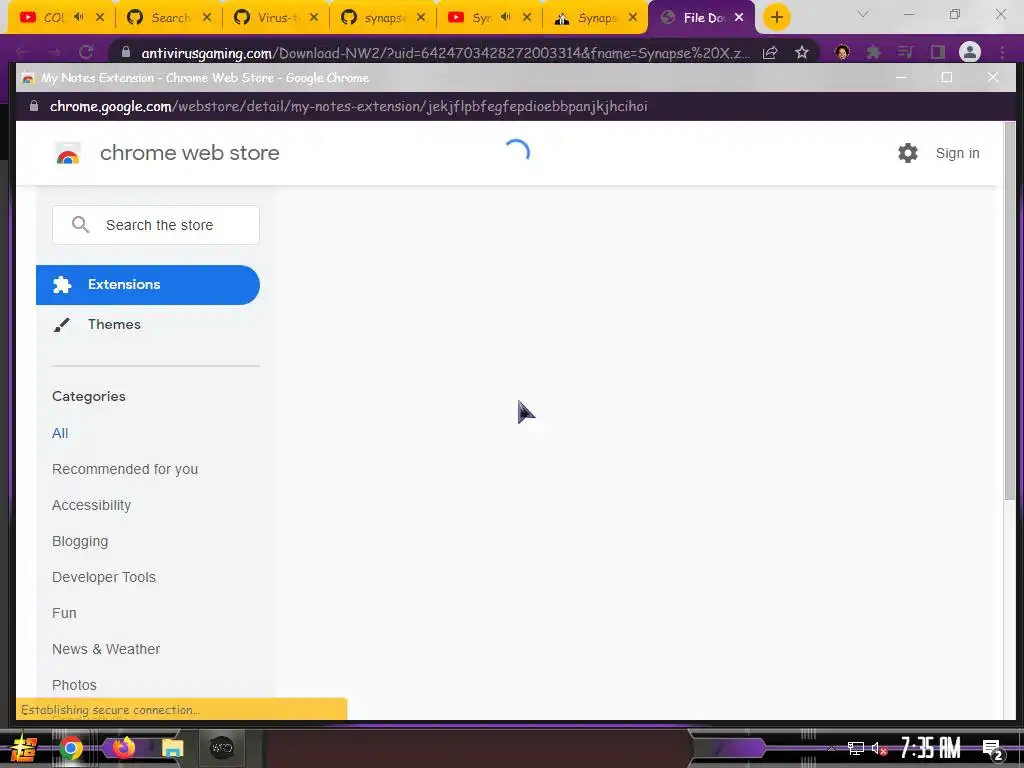This screenshot has height=768, width=1024.
Task: Mute the Syn YouTube tab audio icon
Action: coord(505,17)
